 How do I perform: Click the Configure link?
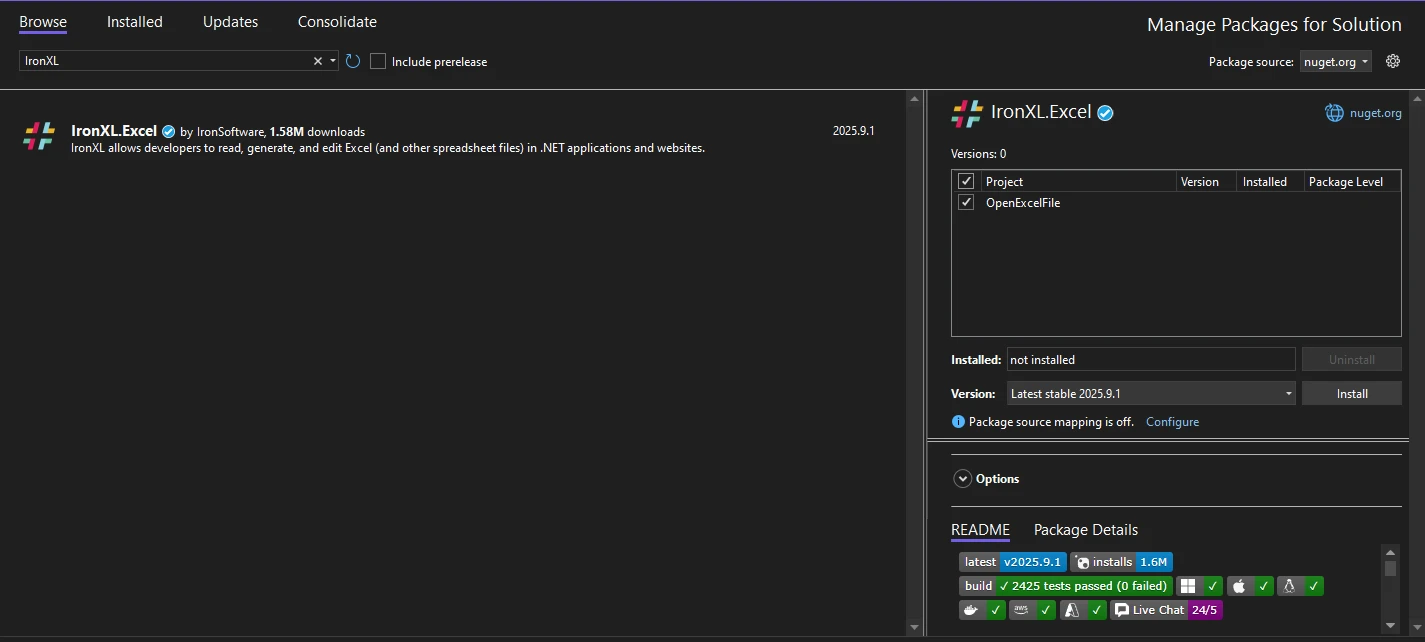1172,422
